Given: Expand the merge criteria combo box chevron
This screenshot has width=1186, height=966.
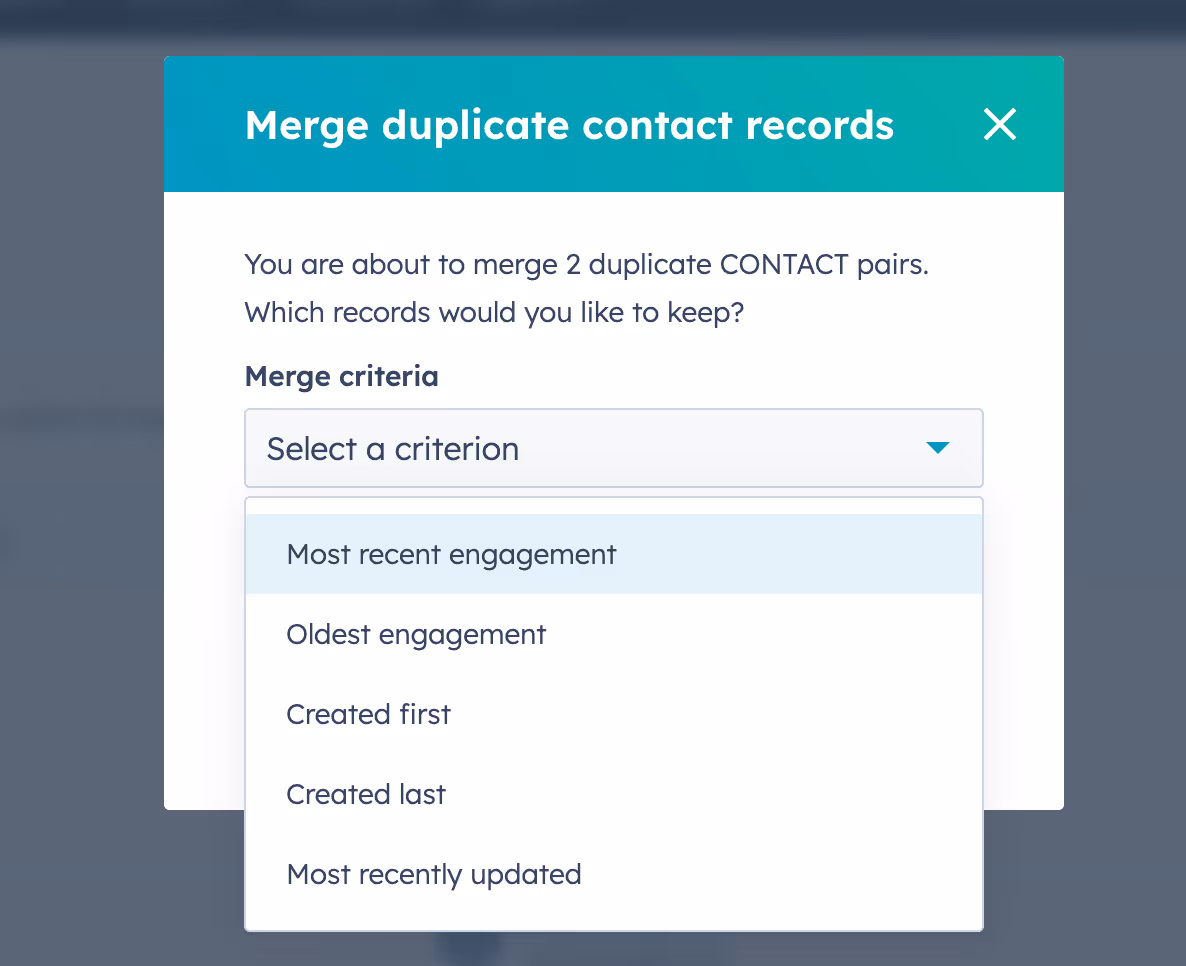Looking at the screenshot, I should [938, 448].
